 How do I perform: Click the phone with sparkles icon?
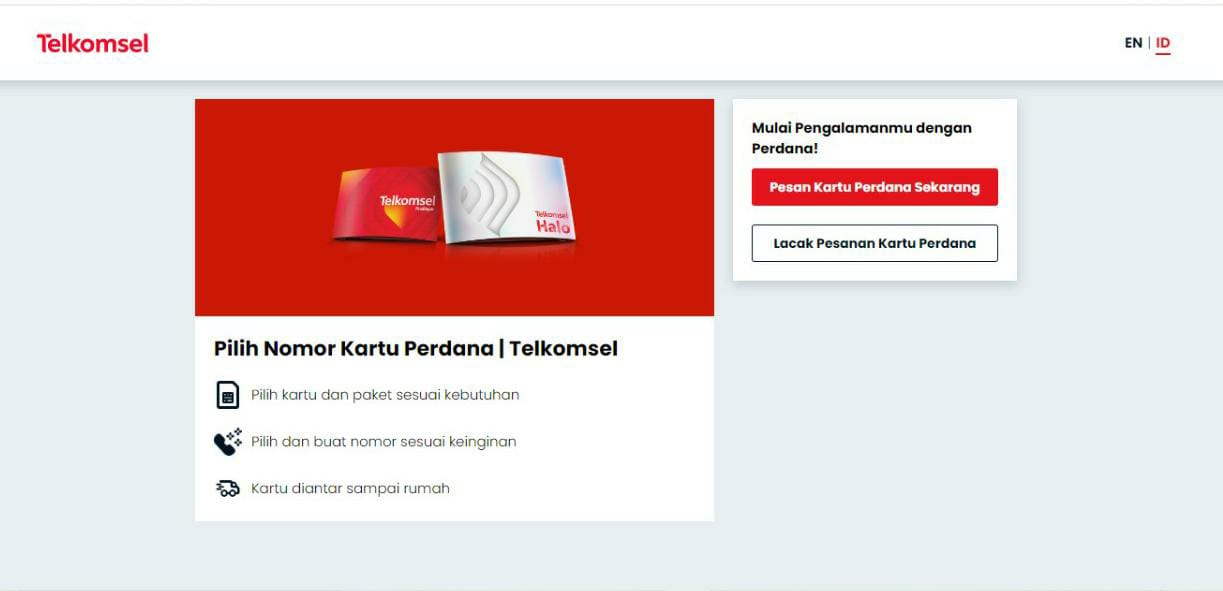228,442
